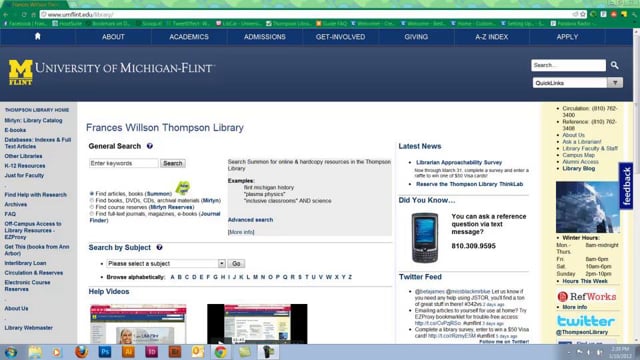The width and height of the screenshot is (640, 360).
Task: Open the GIVING navigation menu
Action: pyautogui.click(x=416, y=37)
